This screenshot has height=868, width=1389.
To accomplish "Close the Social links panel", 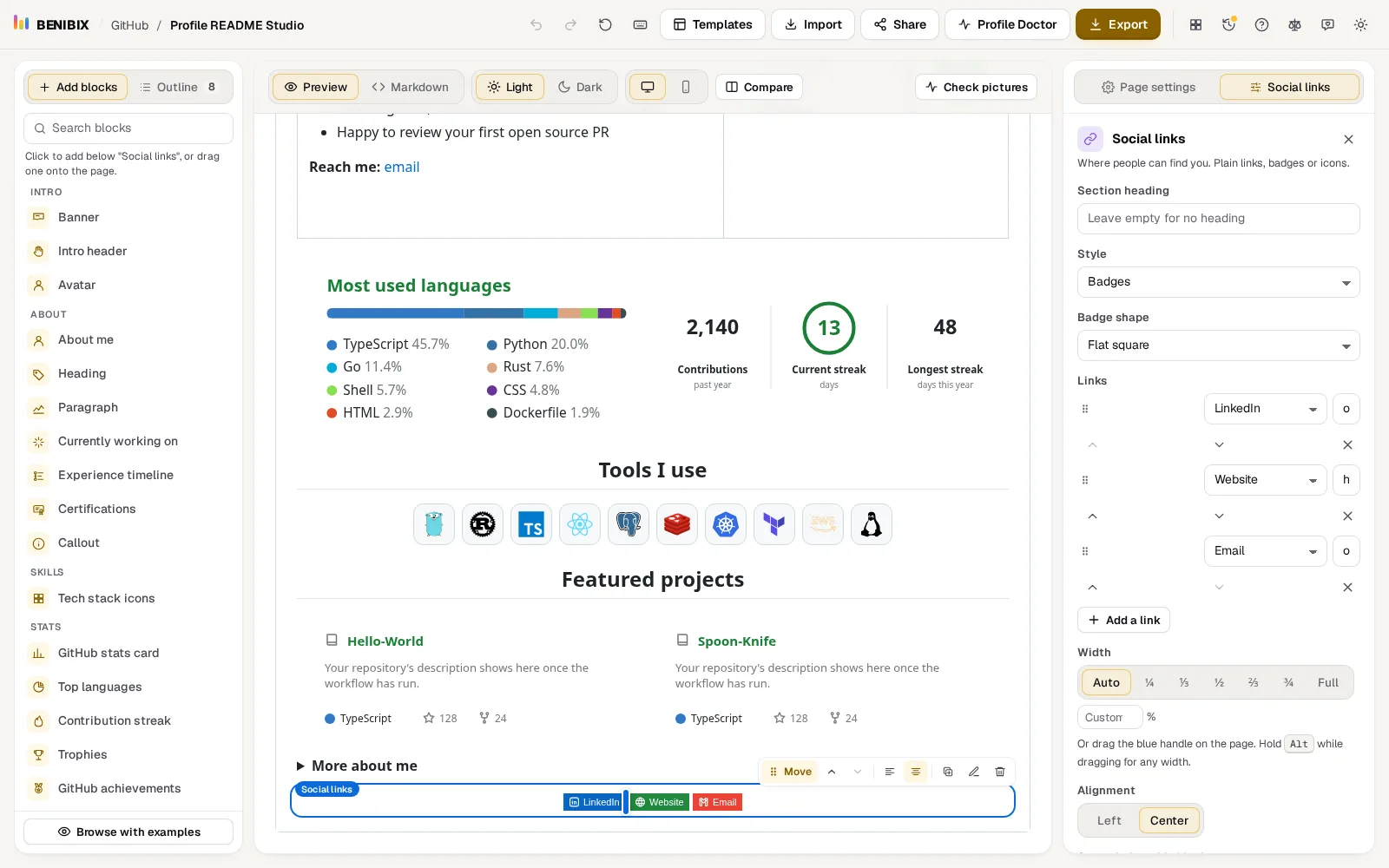I will pyautogui.click(x=1348, y=139).
